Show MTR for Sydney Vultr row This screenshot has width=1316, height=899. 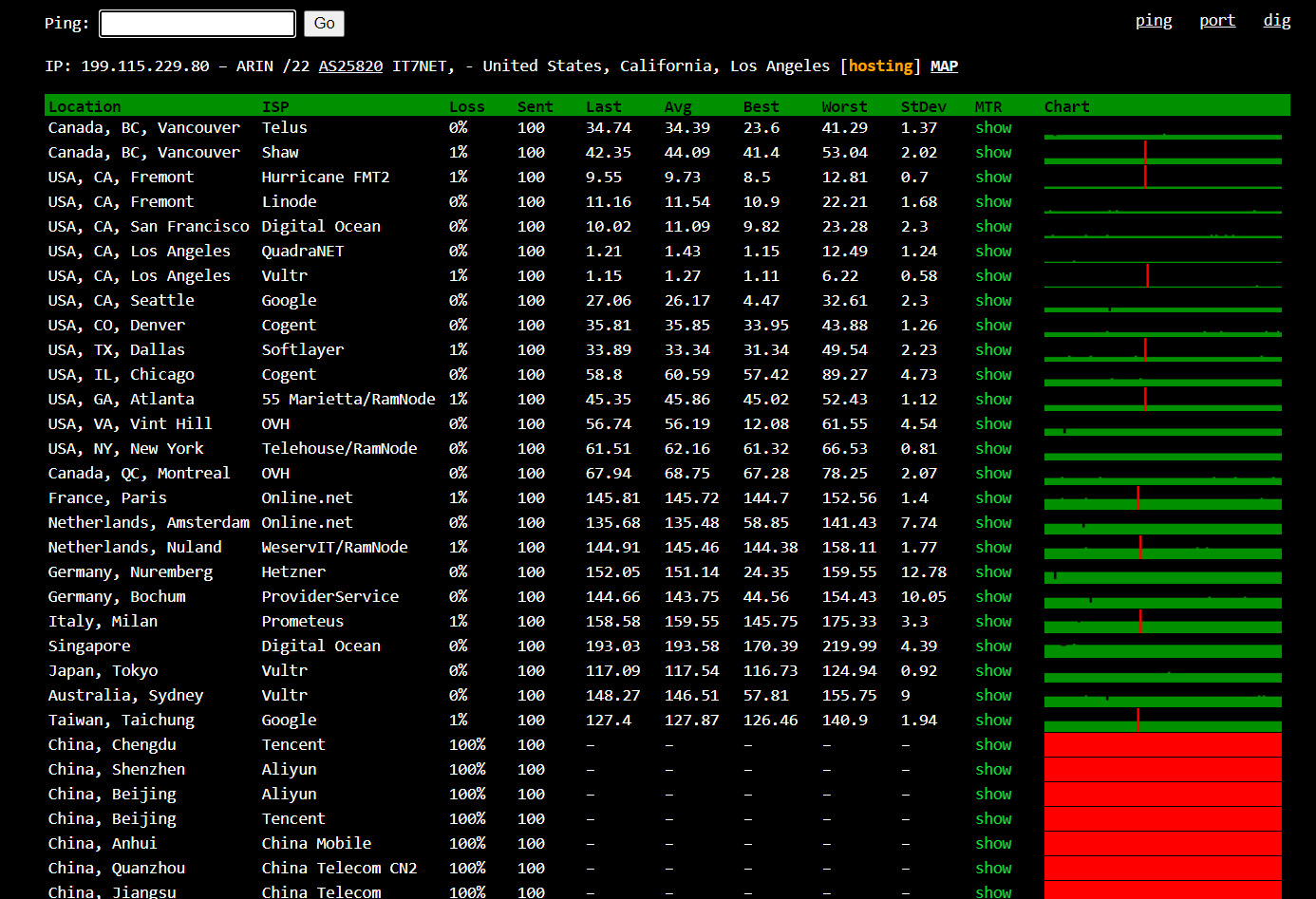993,696
